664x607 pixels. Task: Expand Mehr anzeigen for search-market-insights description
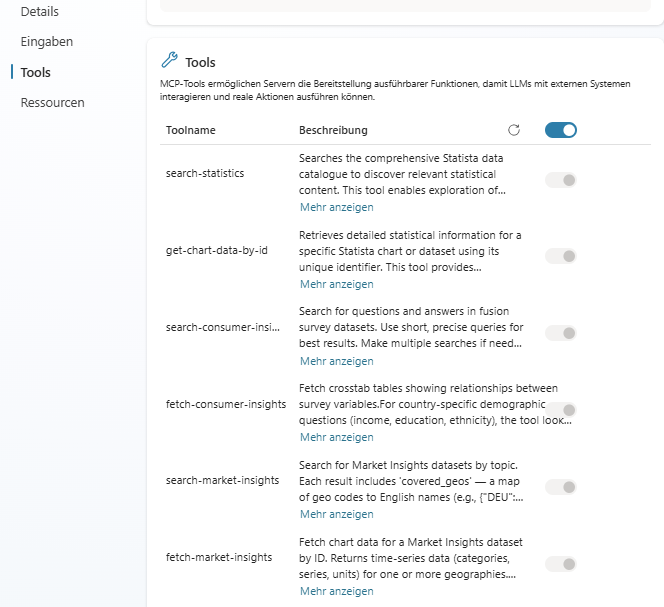click(337, 514)
